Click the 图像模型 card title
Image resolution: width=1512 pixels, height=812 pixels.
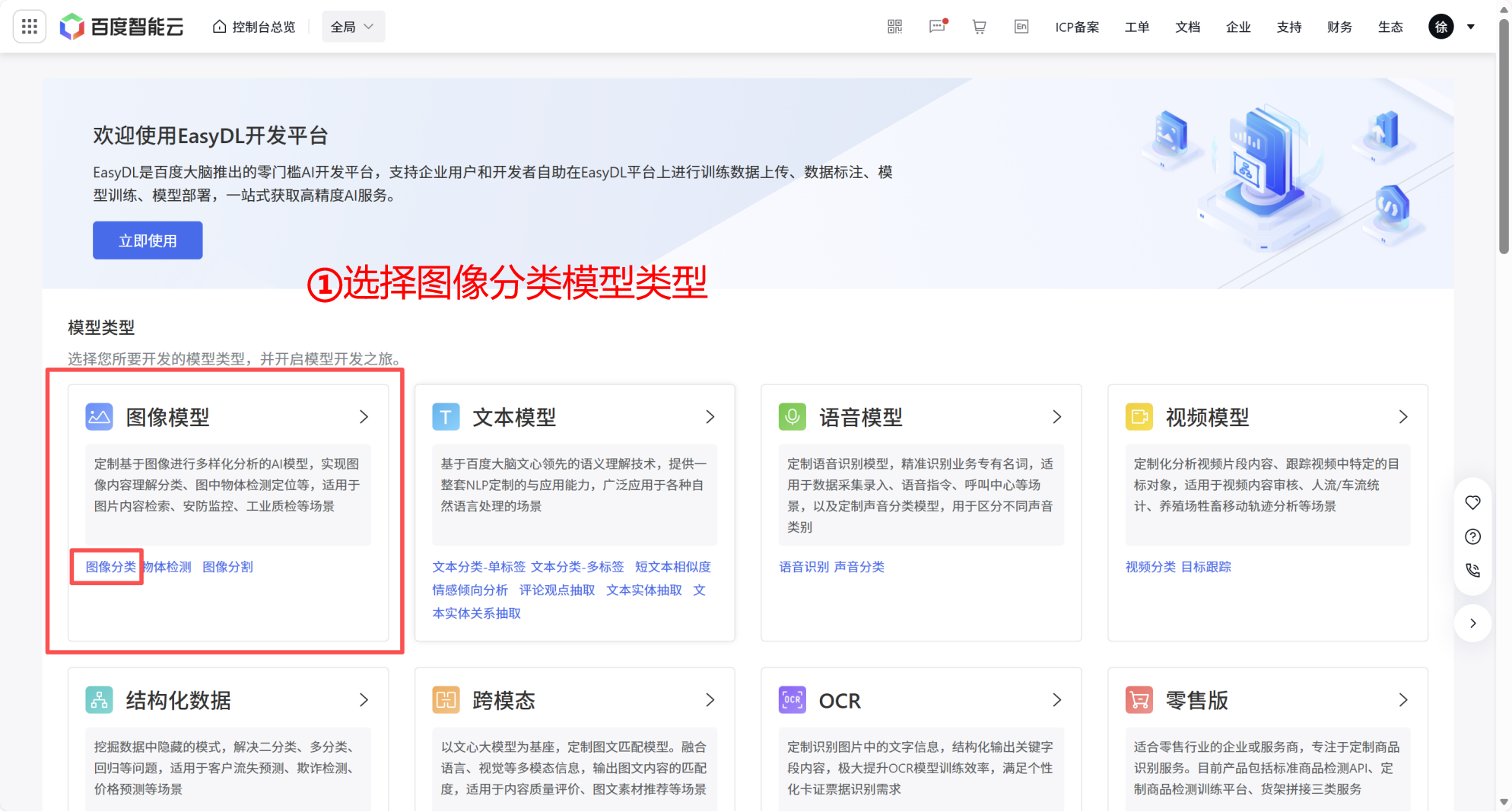(167, 417)
